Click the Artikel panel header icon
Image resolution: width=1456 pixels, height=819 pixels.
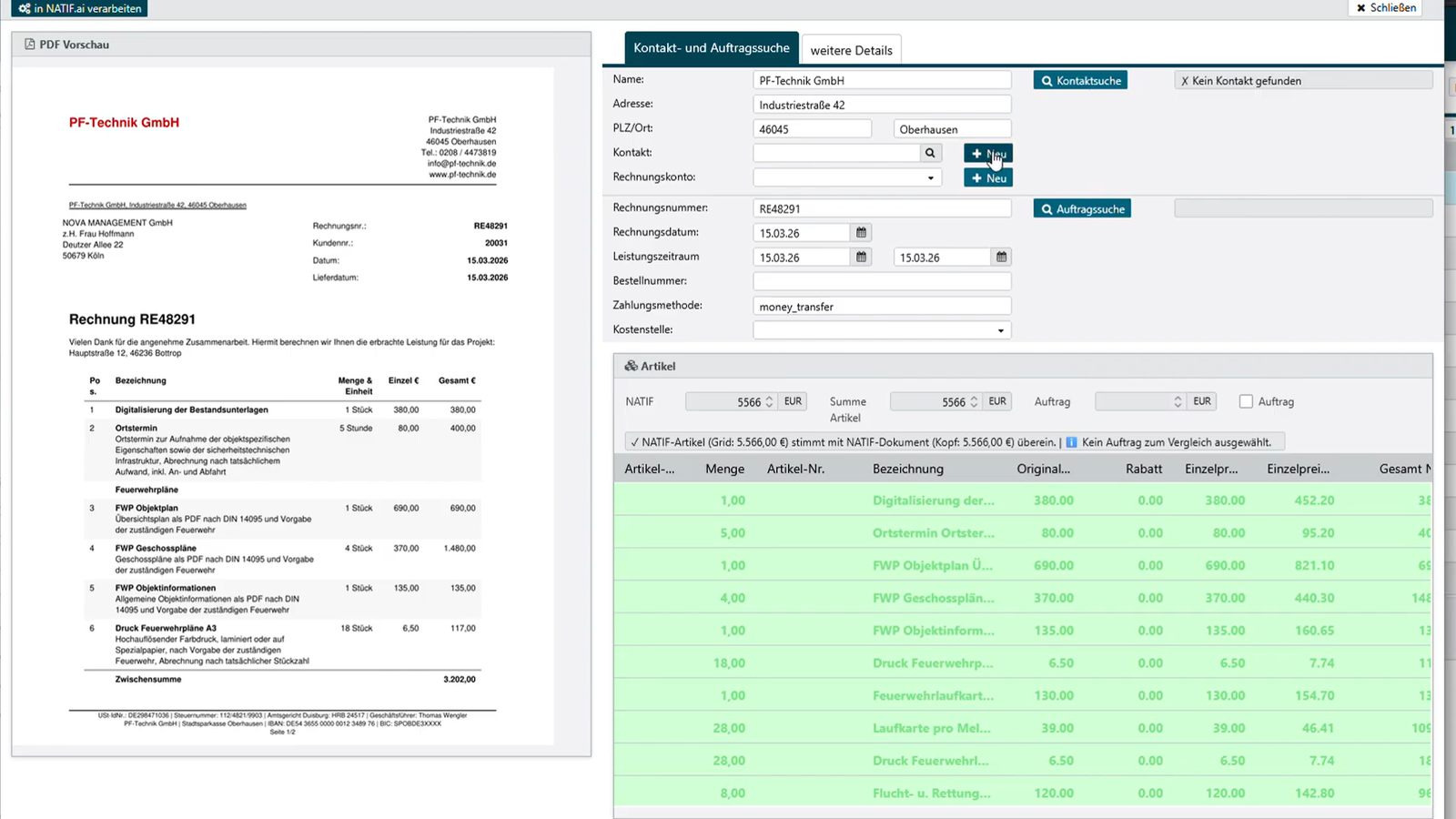point(631,366)
